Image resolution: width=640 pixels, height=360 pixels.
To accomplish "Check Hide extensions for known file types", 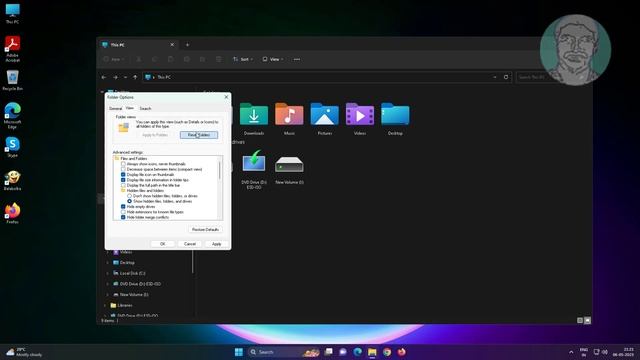I will click(x=123, y=212).
